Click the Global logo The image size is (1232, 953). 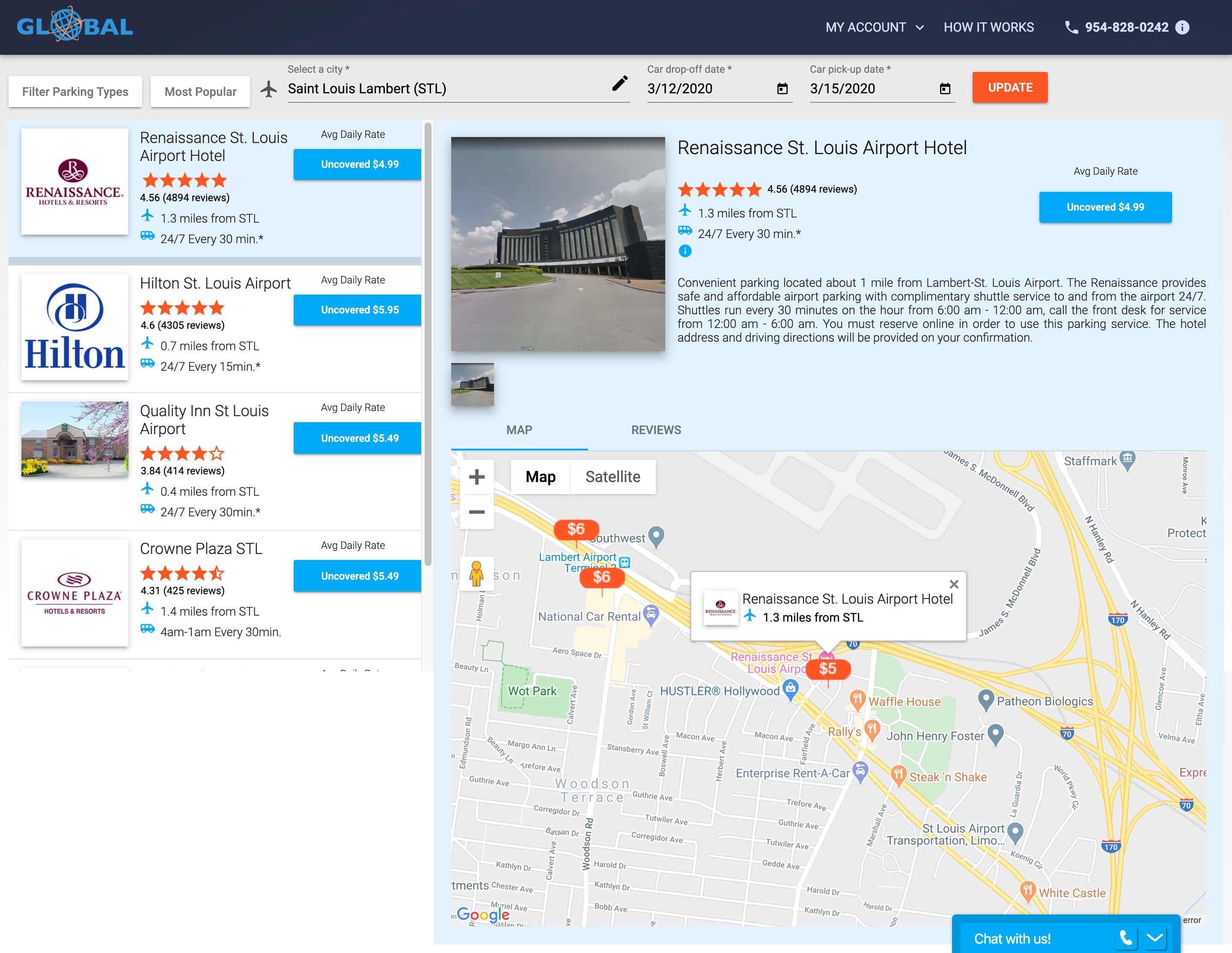pyautogui.click(x=74, y=25)
